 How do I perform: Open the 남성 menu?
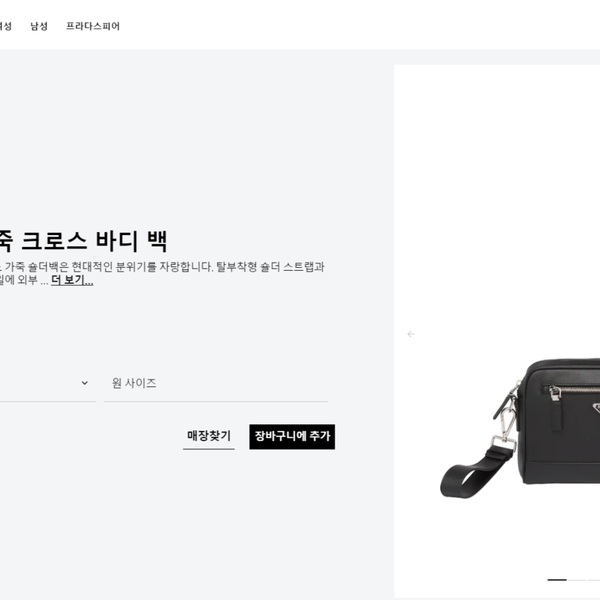click(x=39, y=26)
